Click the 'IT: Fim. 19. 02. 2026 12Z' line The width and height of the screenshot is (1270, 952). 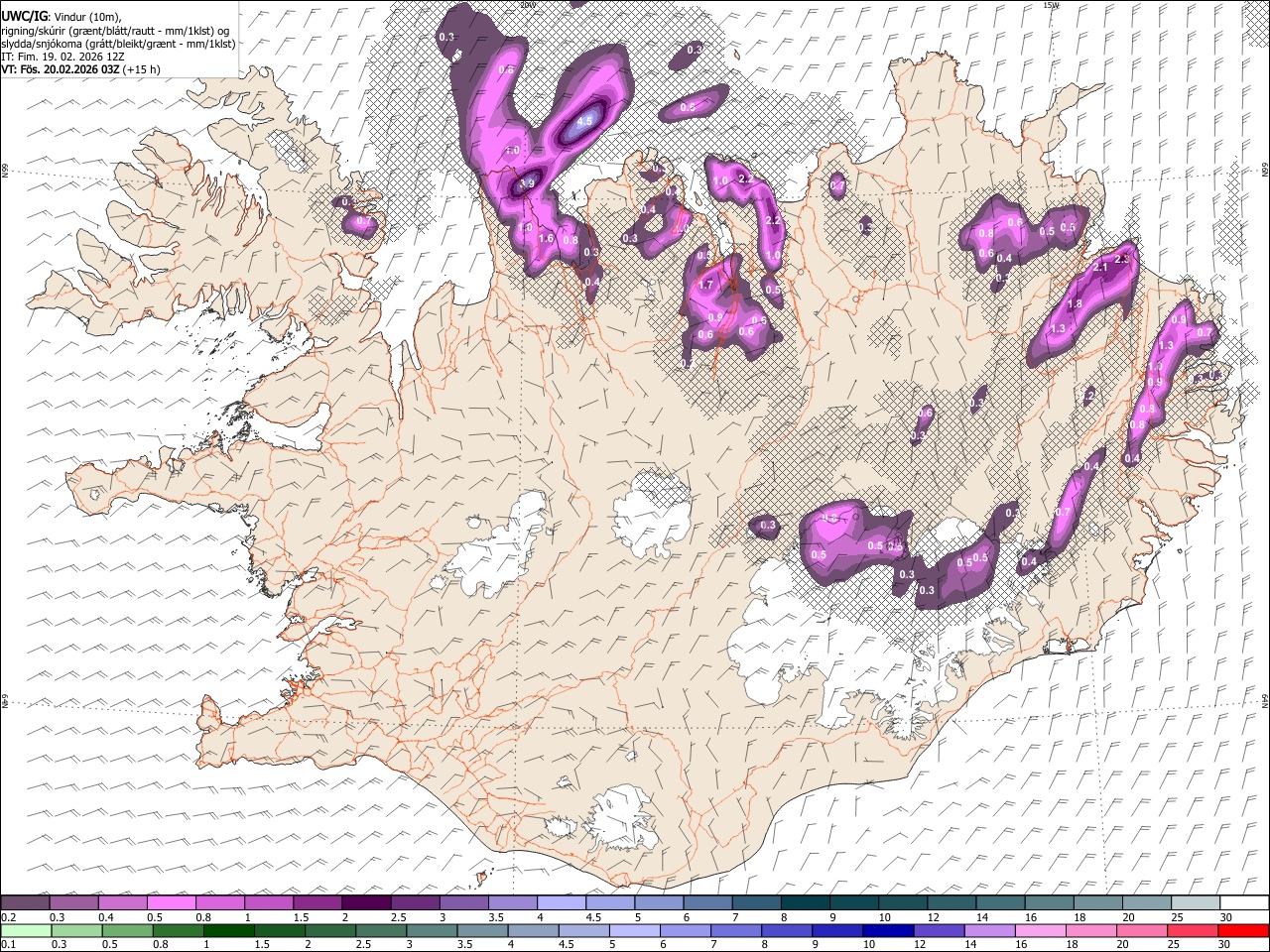63,57
